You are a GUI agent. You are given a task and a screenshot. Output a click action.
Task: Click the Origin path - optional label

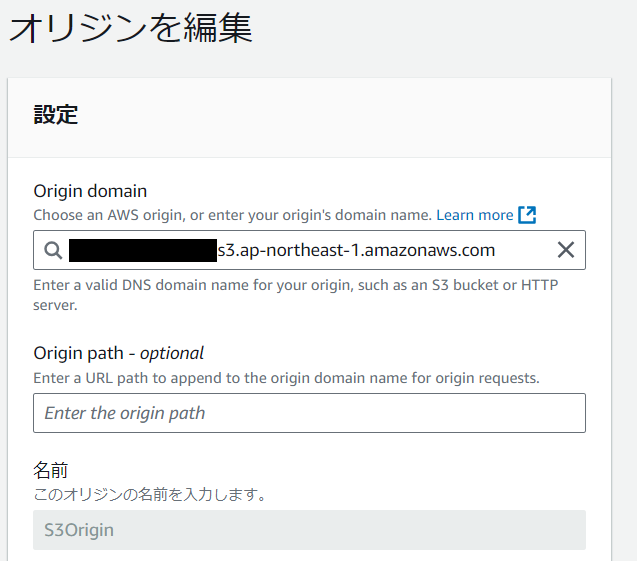118,353
